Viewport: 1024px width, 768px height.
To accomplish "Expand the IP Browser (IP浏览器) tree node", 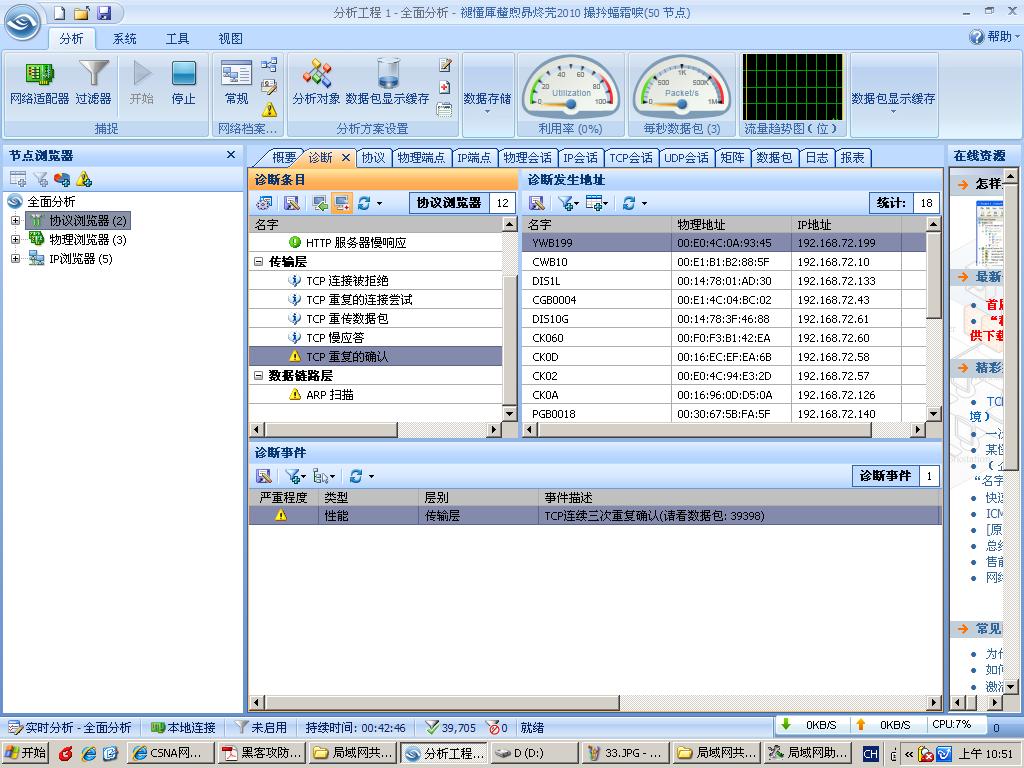I will [x=15, y=259].
